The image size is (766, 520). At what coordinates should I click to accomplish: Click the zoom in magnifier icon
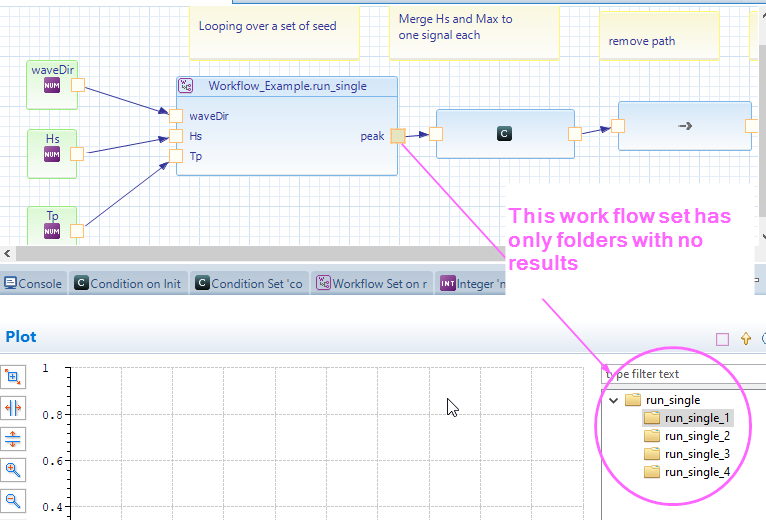pos(14,469)
